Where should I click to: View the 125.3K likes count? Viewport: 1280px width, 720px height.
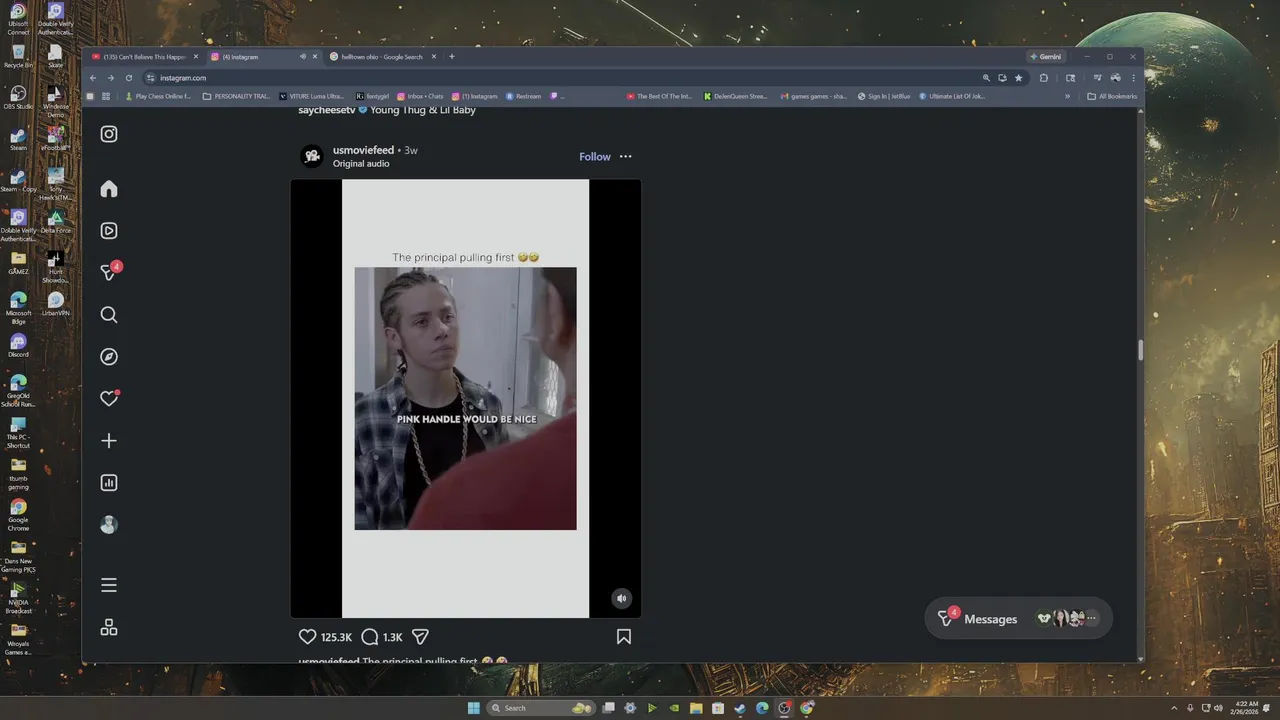(336, 637)
